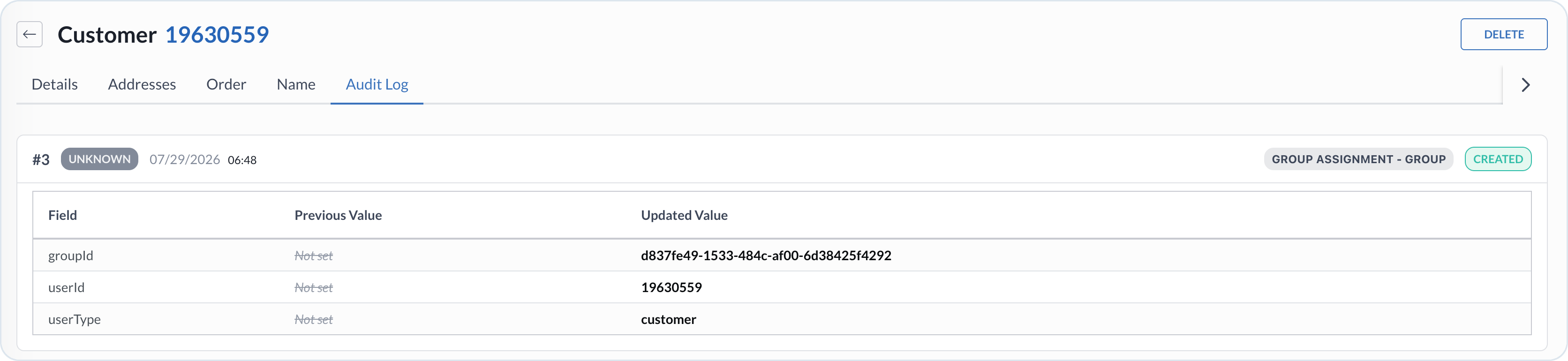Click updated value 19630559 in userId row
This screenshot has height=361, width=1568.
[x=671, y=287]
